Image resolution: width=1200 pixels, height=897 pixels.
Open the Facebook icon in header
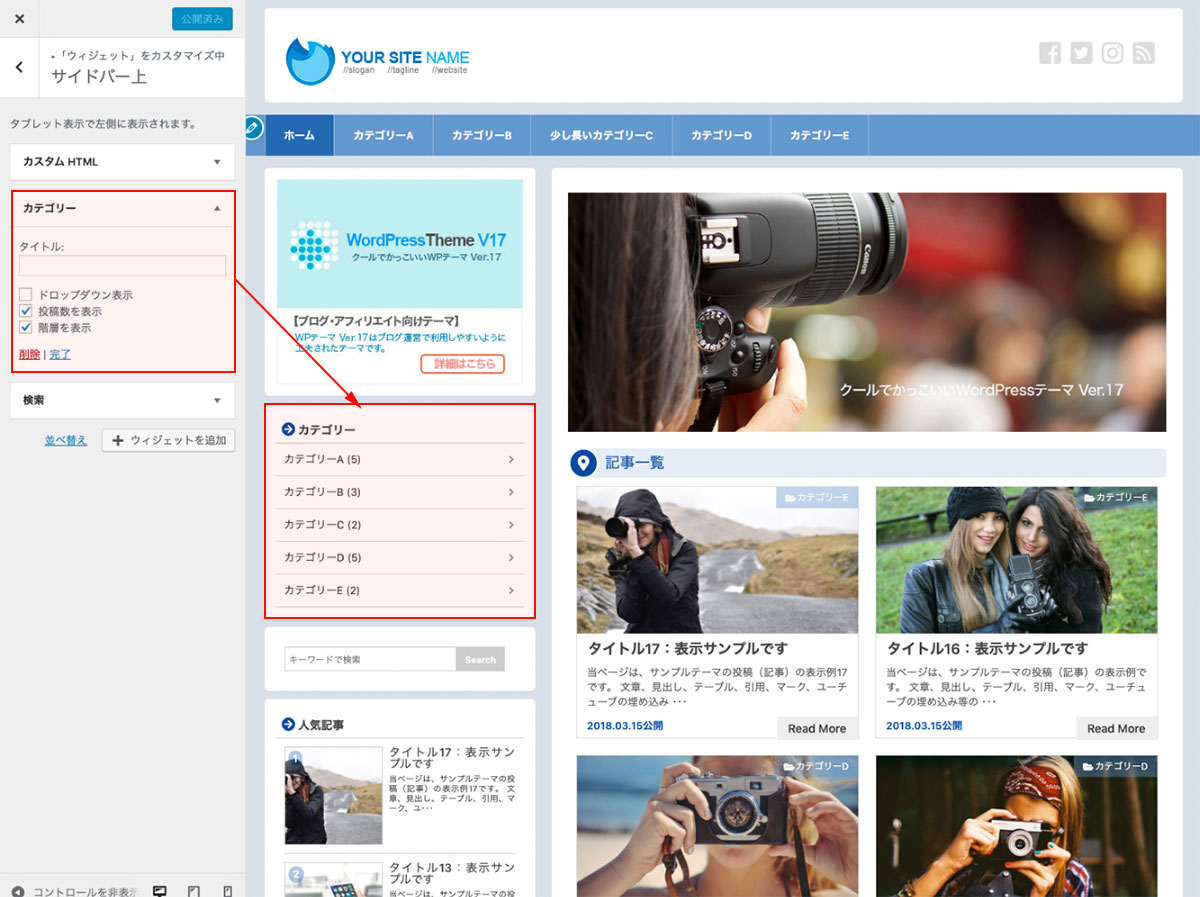(1050, 53)
